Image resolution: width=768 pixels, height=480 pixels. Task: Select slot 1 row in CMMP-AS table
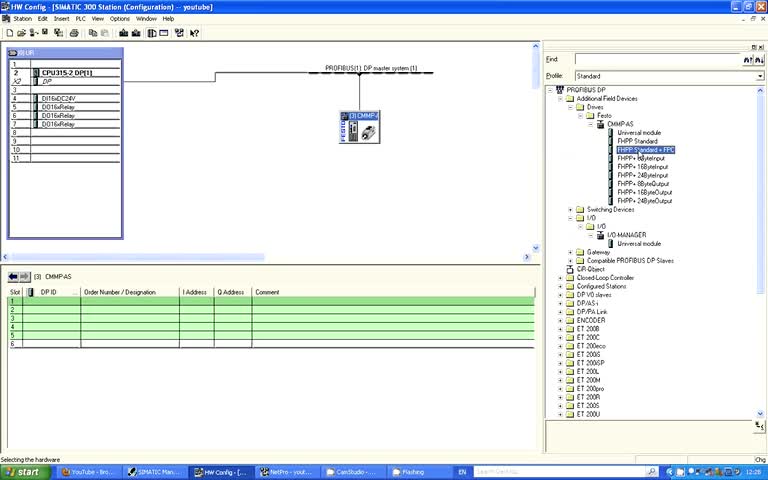click(x=271, y=301)
